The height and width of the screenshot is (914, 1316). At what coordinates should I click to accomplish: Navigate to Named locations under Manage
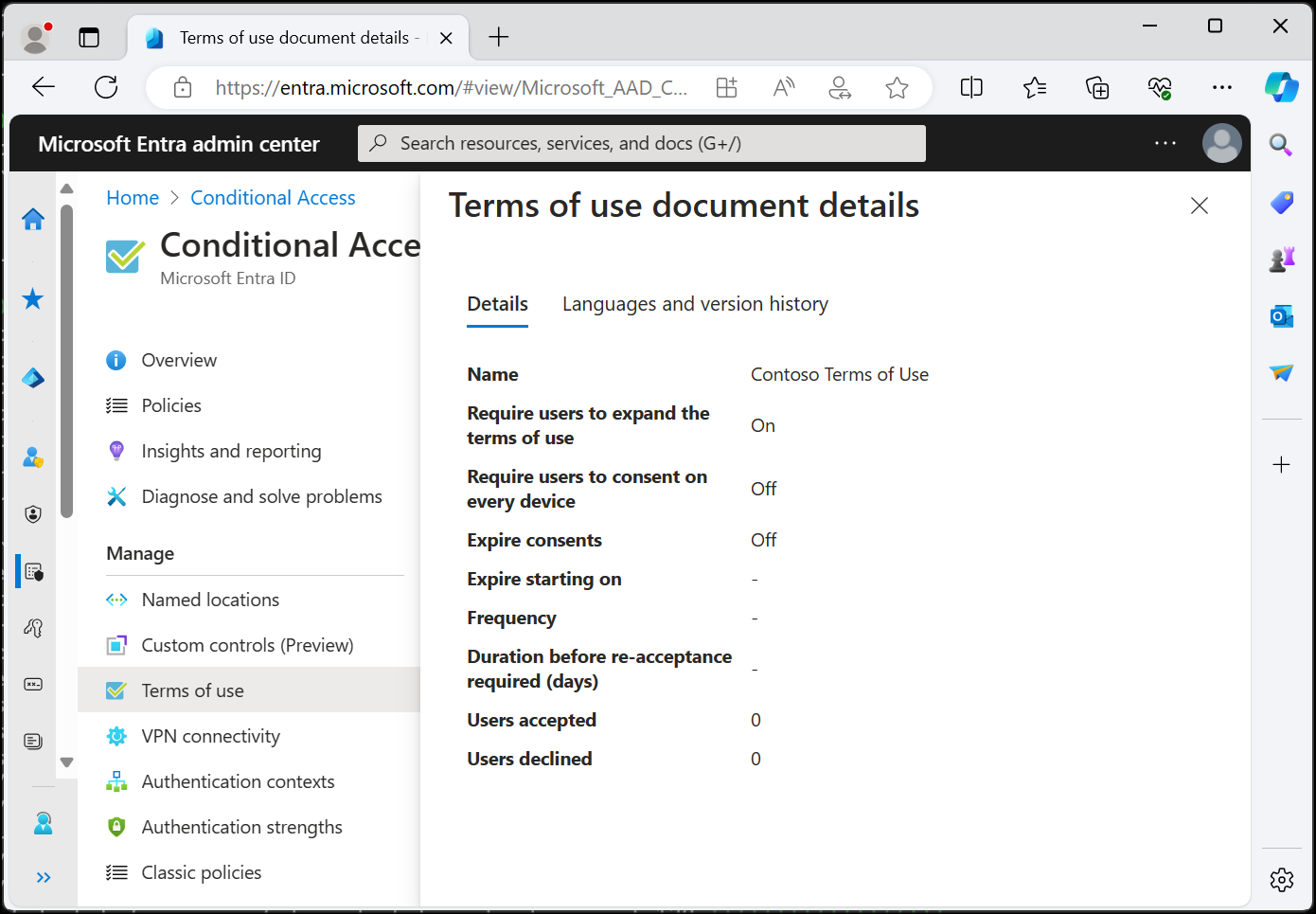[x=210, y=599]
